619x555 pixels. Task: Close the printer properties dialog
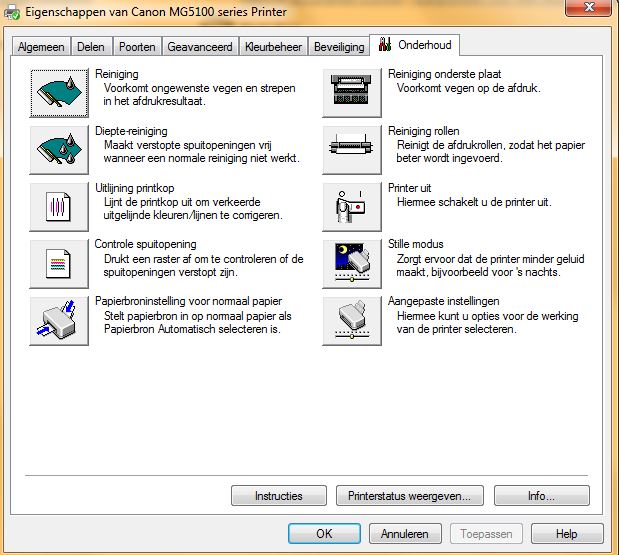coord(589,8)
